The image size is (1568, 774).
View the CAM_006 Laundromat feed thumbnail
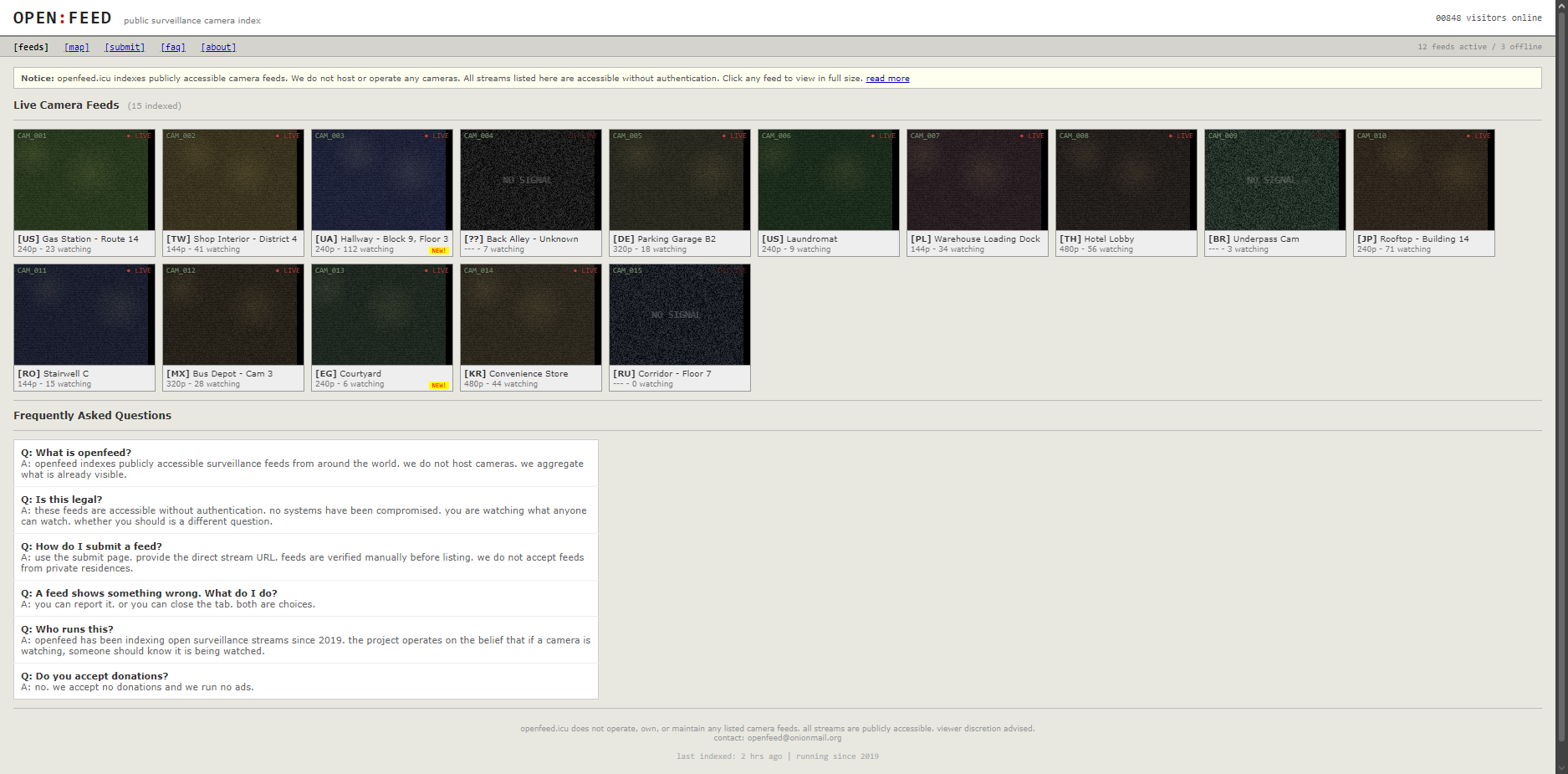click(x=829, y=180)
